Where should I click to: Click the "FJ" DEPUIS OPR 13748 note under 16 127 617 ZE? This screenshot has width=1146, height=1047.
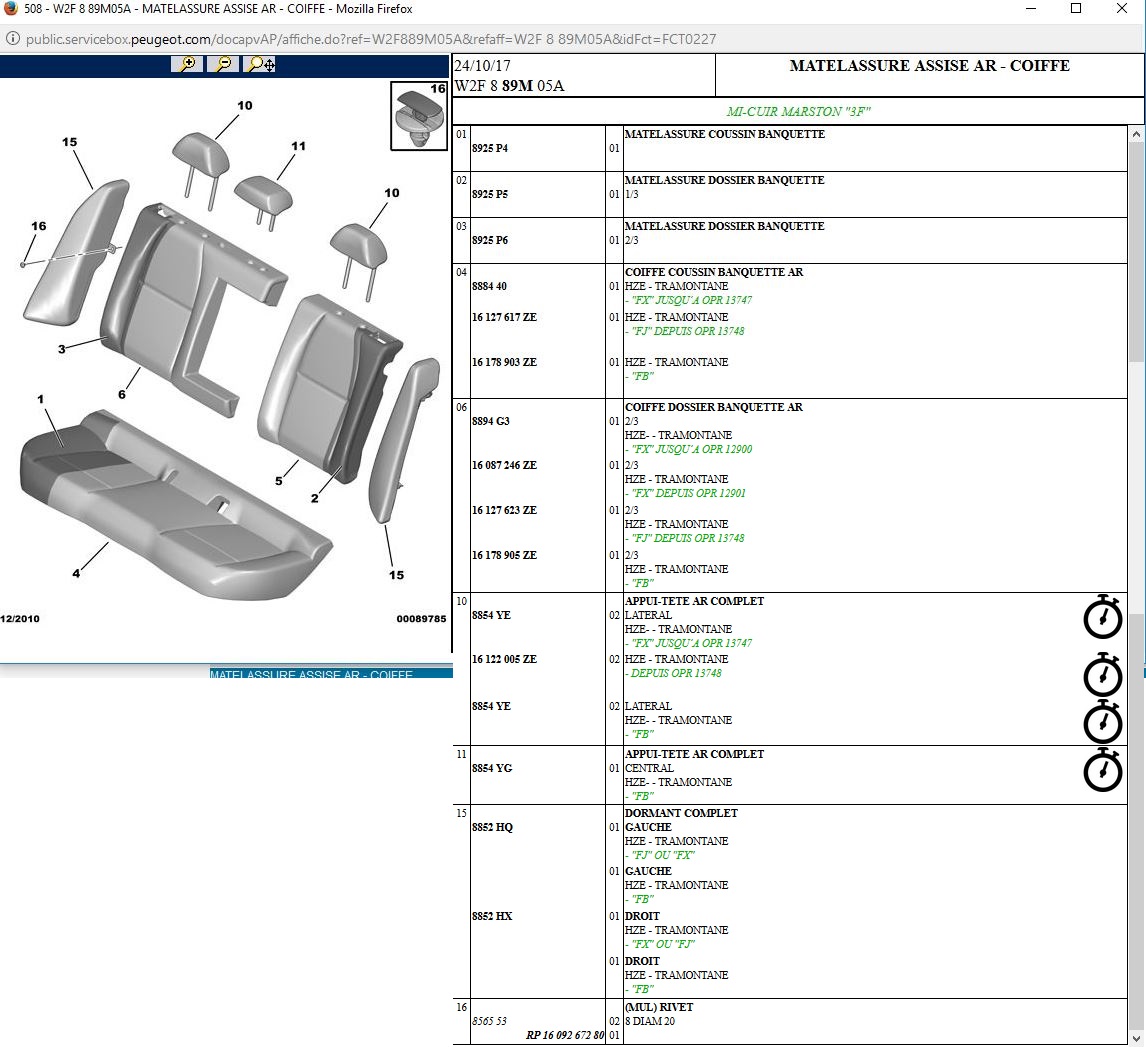[x=687, y=332]
